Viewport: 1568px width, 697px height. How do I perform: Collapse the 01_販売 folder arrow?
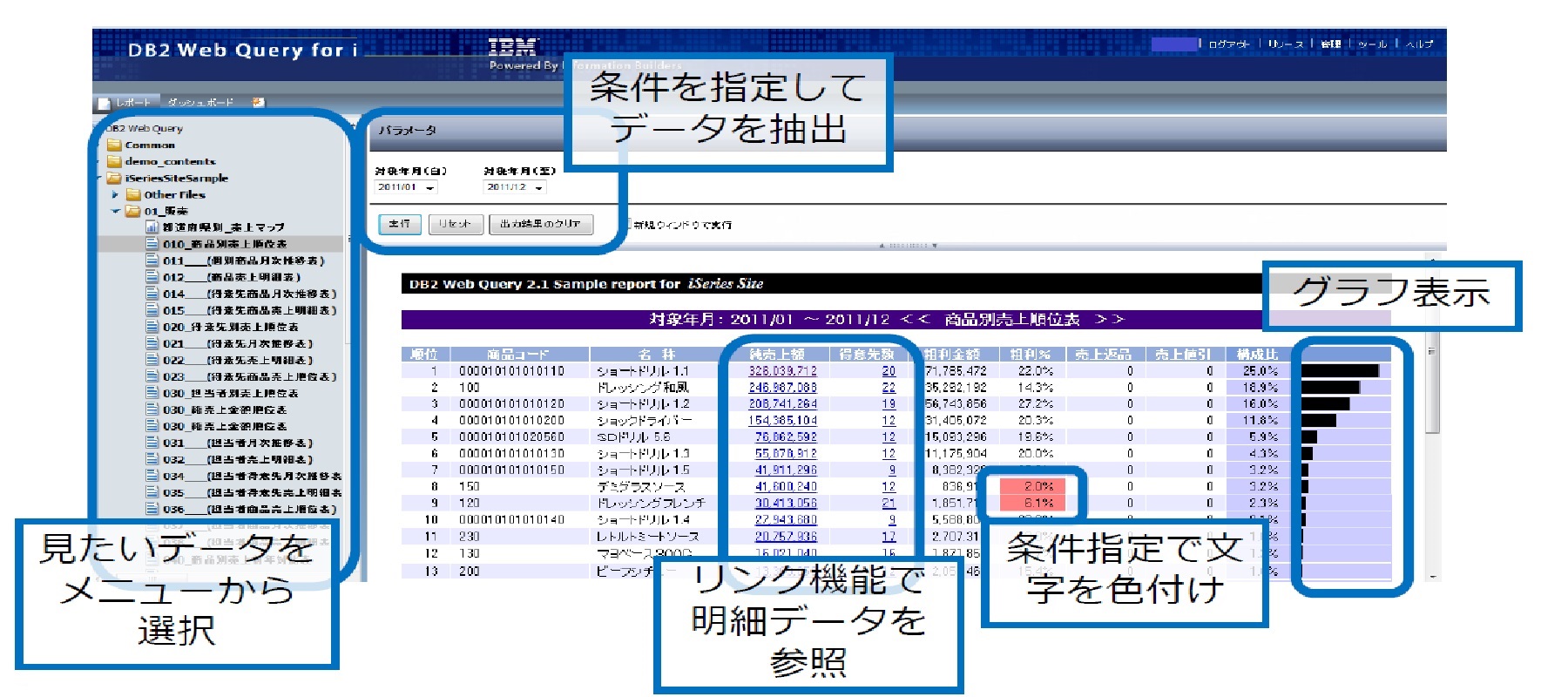(115, 212)
